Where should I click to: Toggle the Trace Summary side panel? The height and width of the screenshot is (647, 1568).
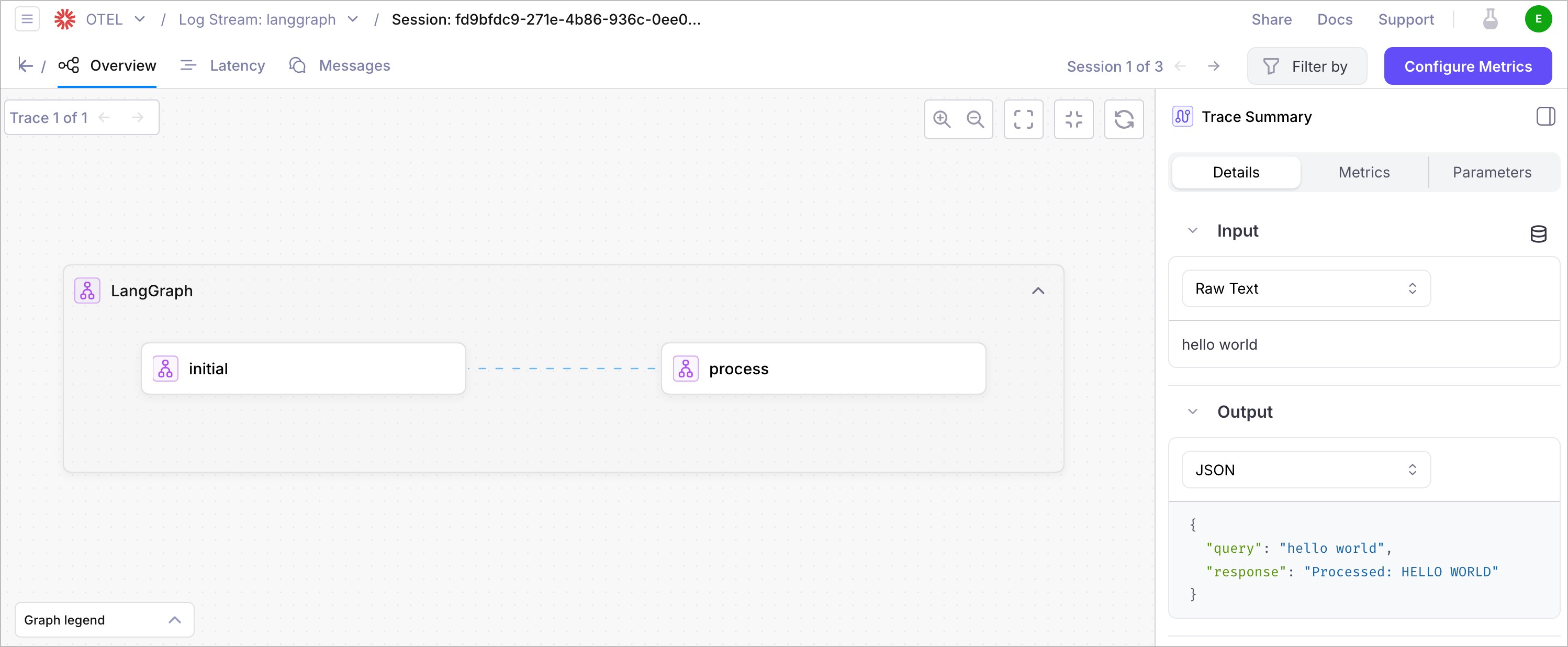pos(1545,116)
